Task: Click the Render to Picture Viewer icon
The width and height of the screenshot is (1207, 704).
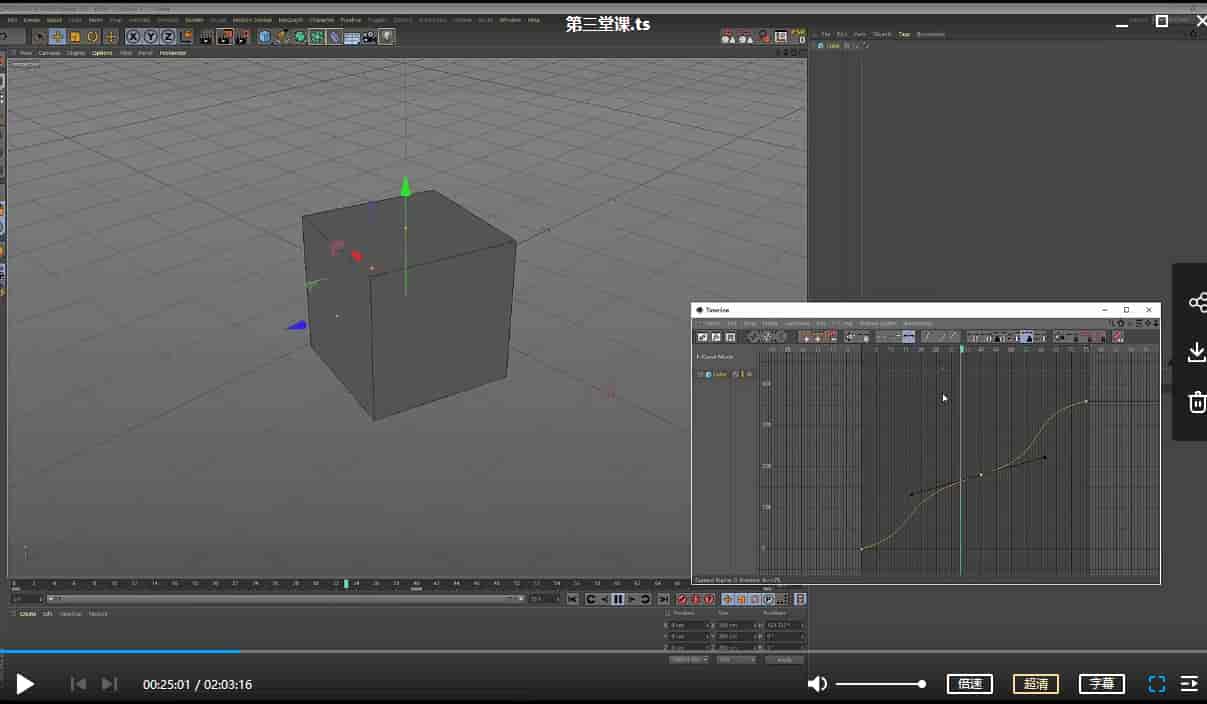Action: point(224,37)
